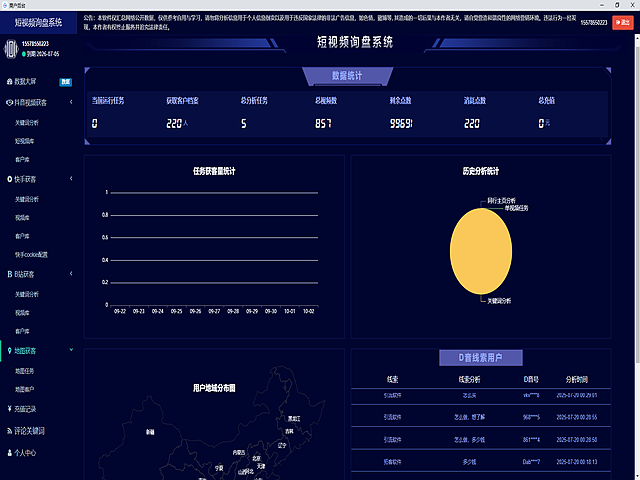Screen dimensions: 640x480
Task: Click the D音线索用户 table header button
Action: (x=480, y=357)
